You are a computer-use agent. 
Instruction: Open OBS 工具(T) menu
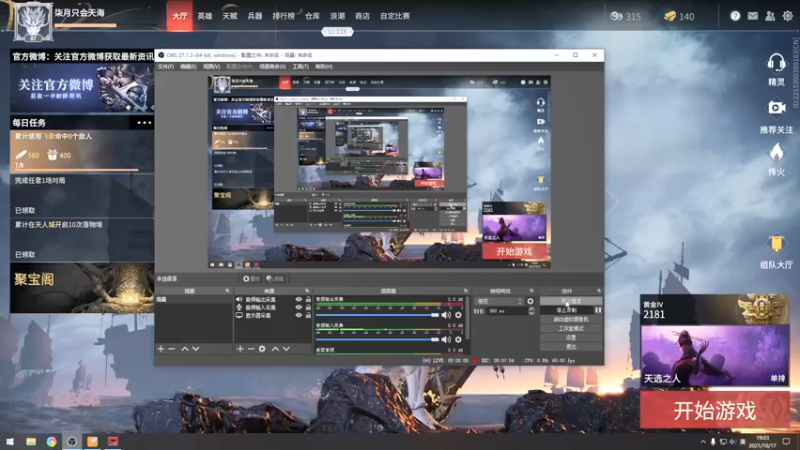[x=301, y=67]
